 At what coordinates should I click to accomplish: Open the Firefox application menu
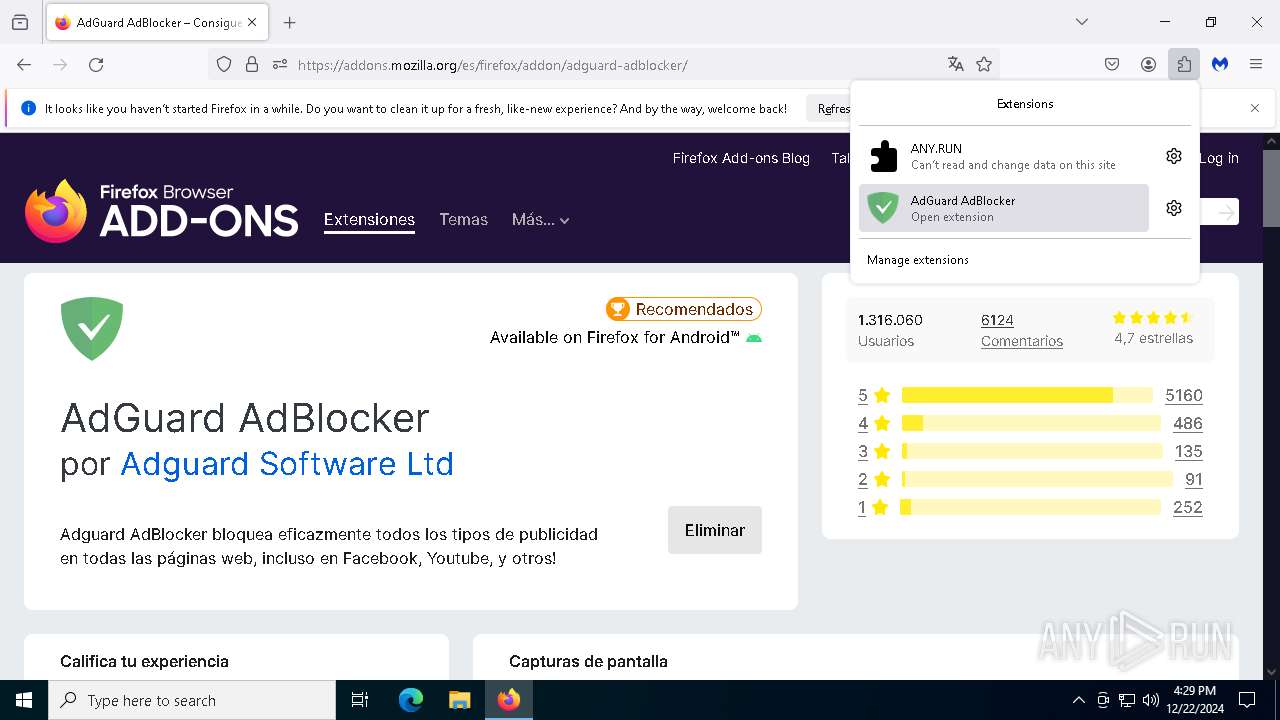point(1256,64)
